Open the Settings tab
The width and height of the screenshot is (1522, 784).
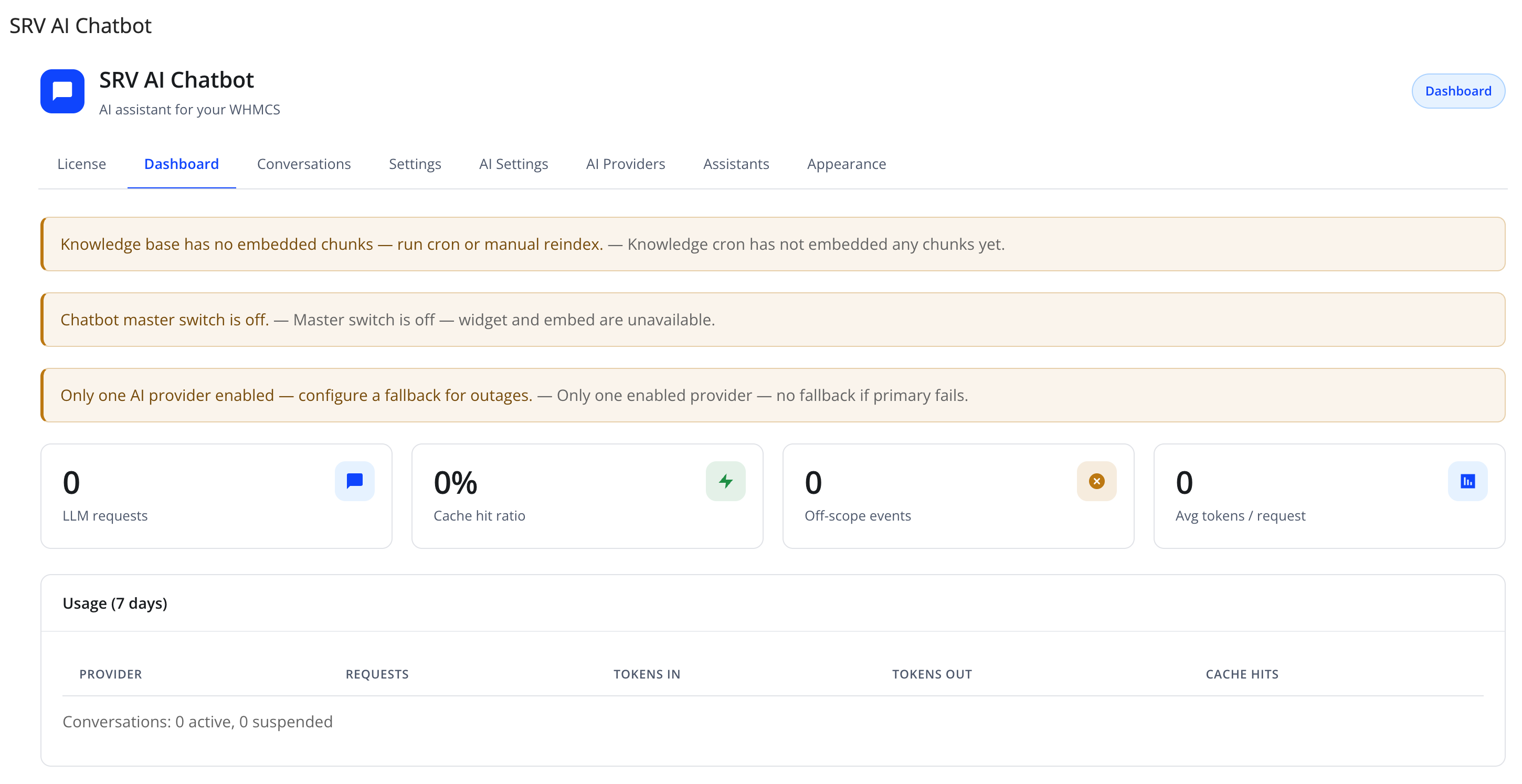click(415, 164)
